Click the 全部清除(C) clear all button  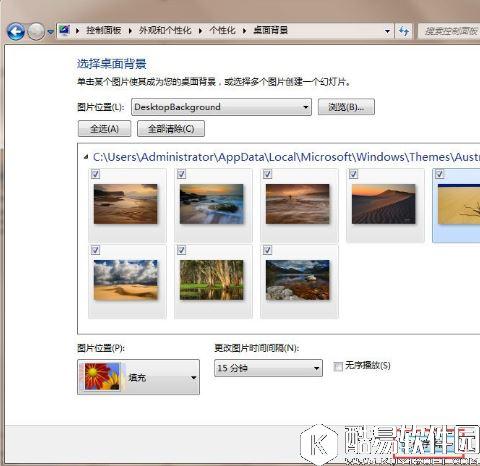coord(171,129)
